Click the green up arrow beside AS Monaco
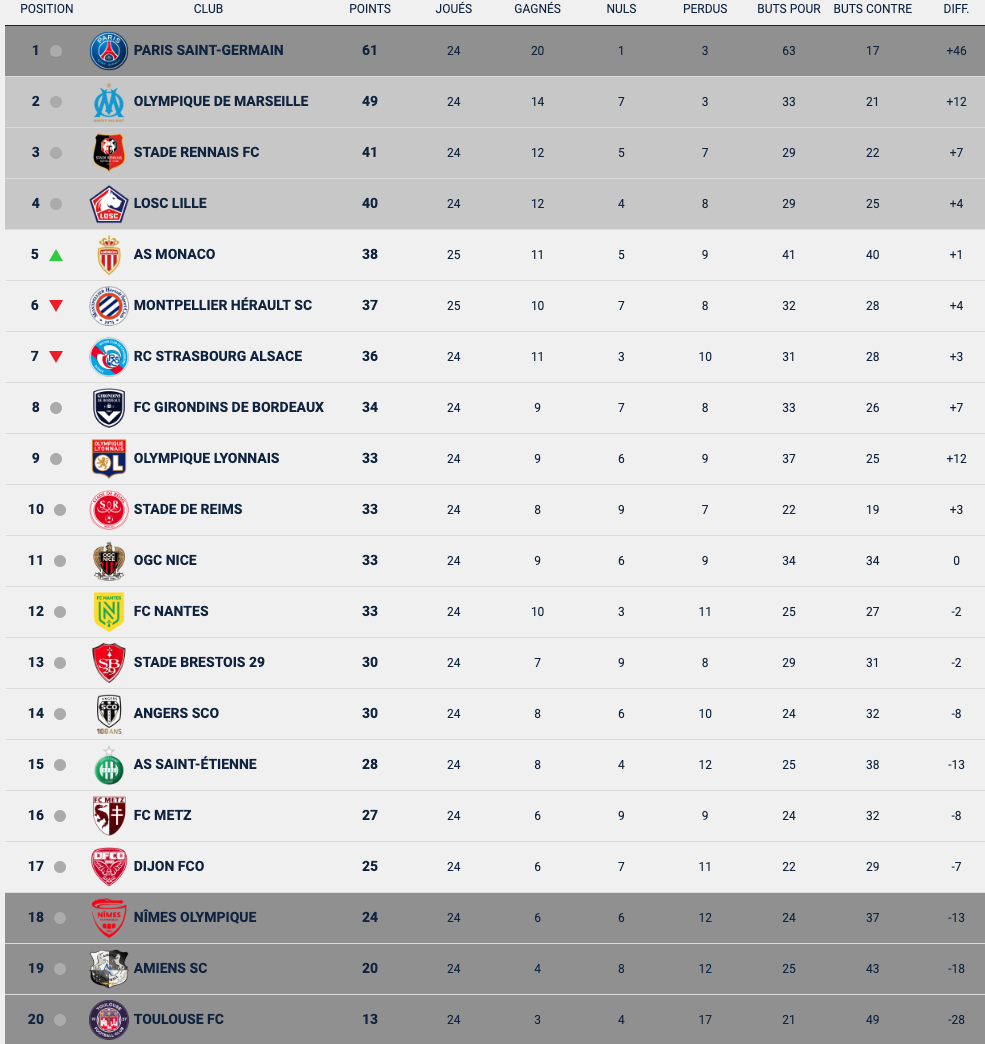The image size is (985, 1044). pos(56,255)
